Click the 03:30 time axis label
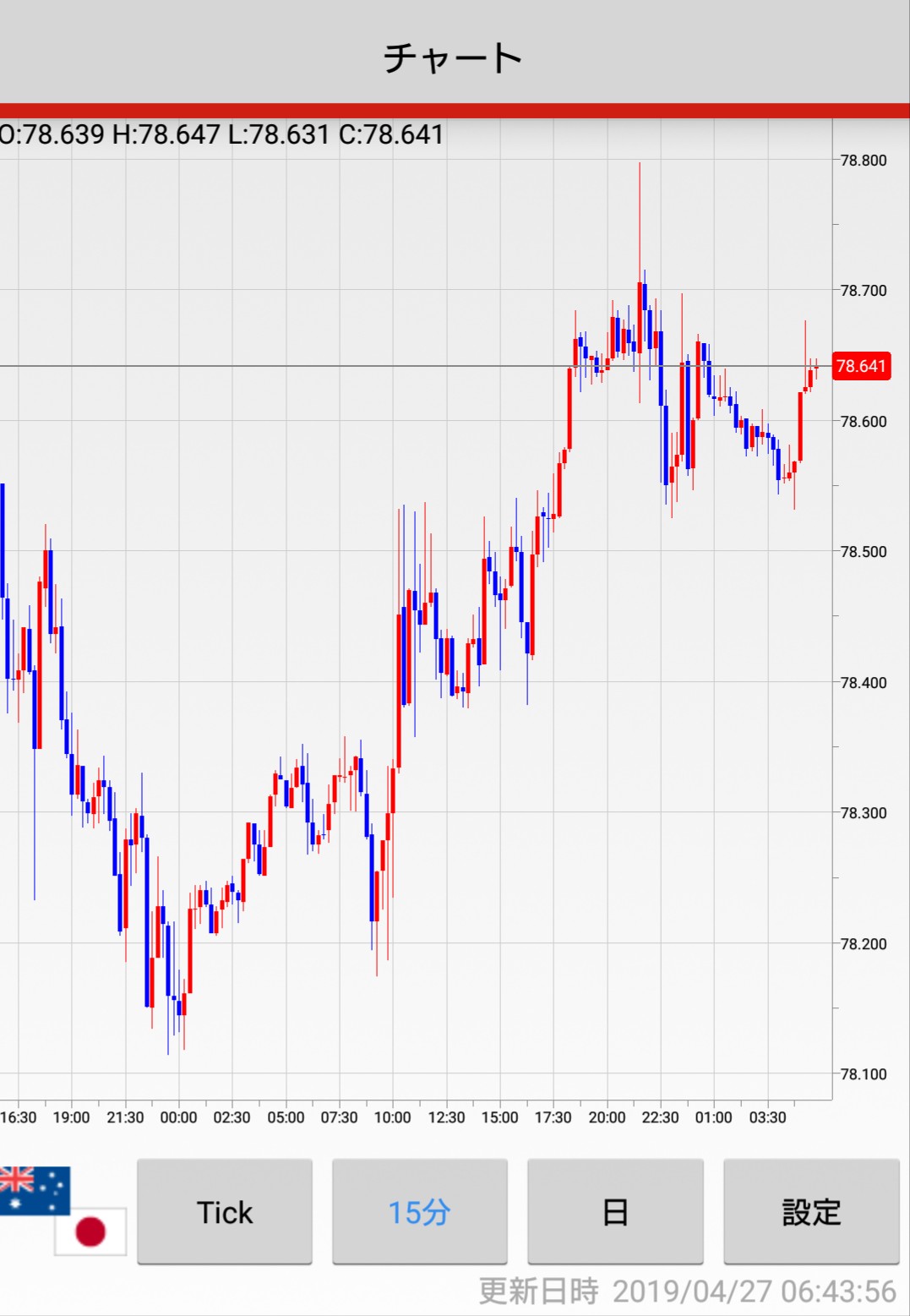Image resolution: width=910 pixels, height=1316 pixels. pyautogui.click(x=767, y=1117)
